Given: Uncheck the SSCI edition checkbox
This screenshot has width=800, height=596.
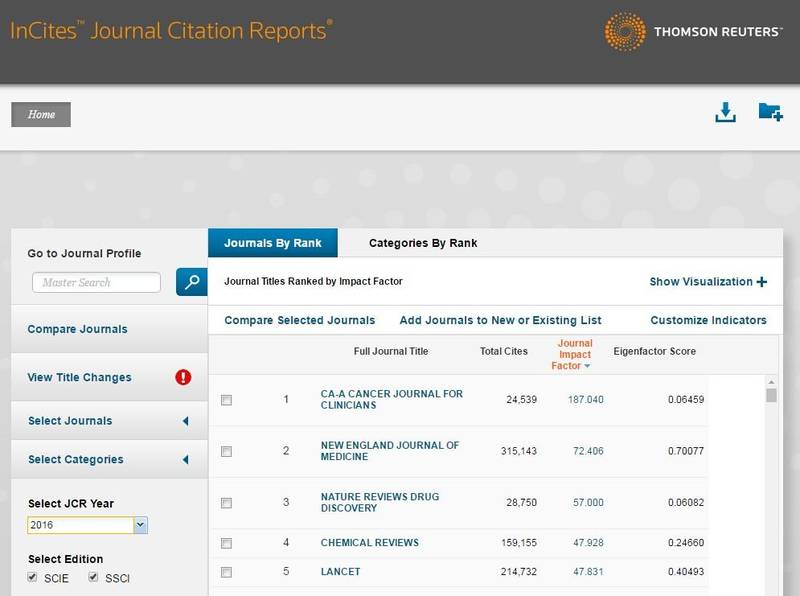Looking at the screenshot, I should tap(93, 577).
